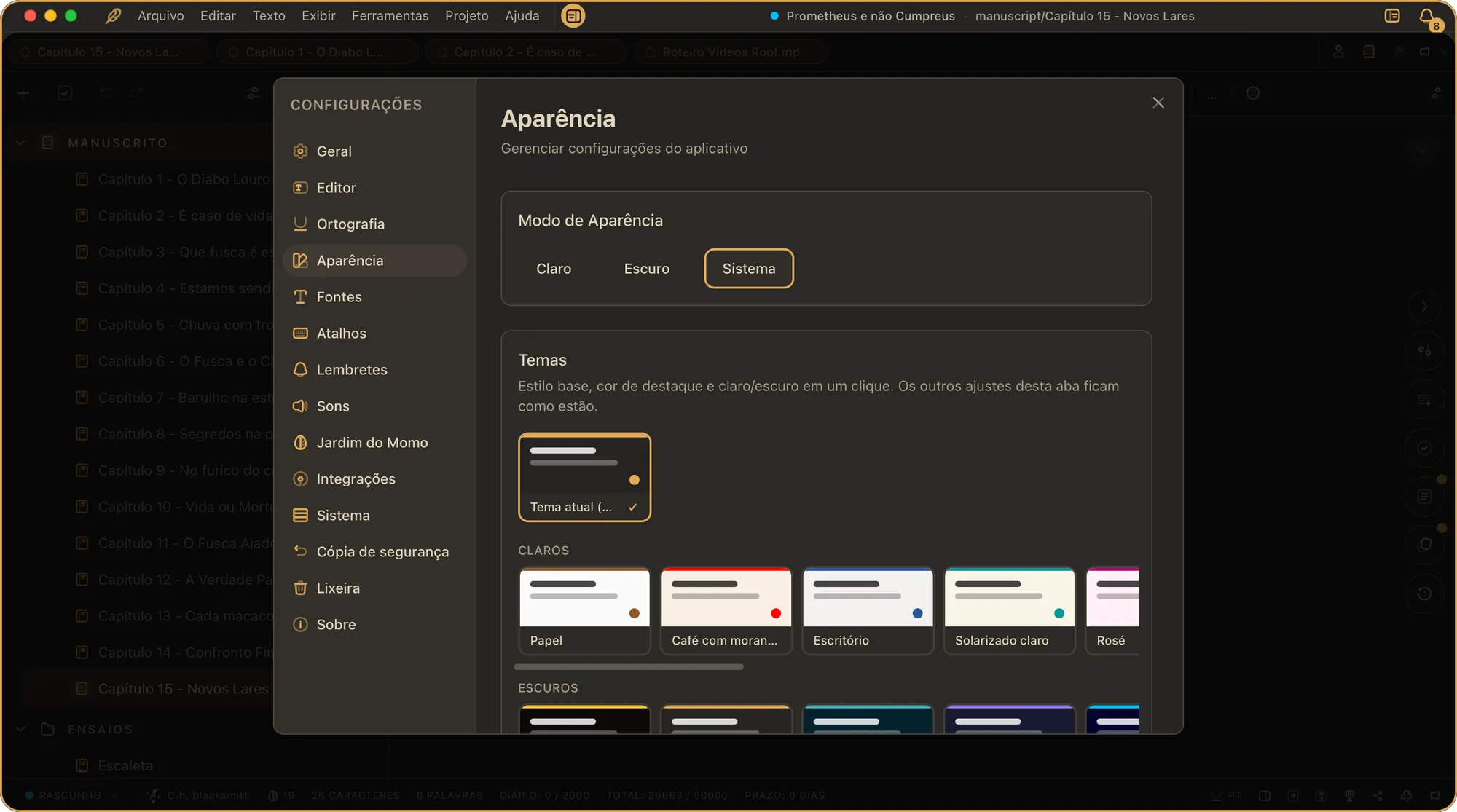This screenshot has width=1457, height=812.
Task: Choose the Escritório light theme
Action: pyautogui.click(x=868, y=611)
